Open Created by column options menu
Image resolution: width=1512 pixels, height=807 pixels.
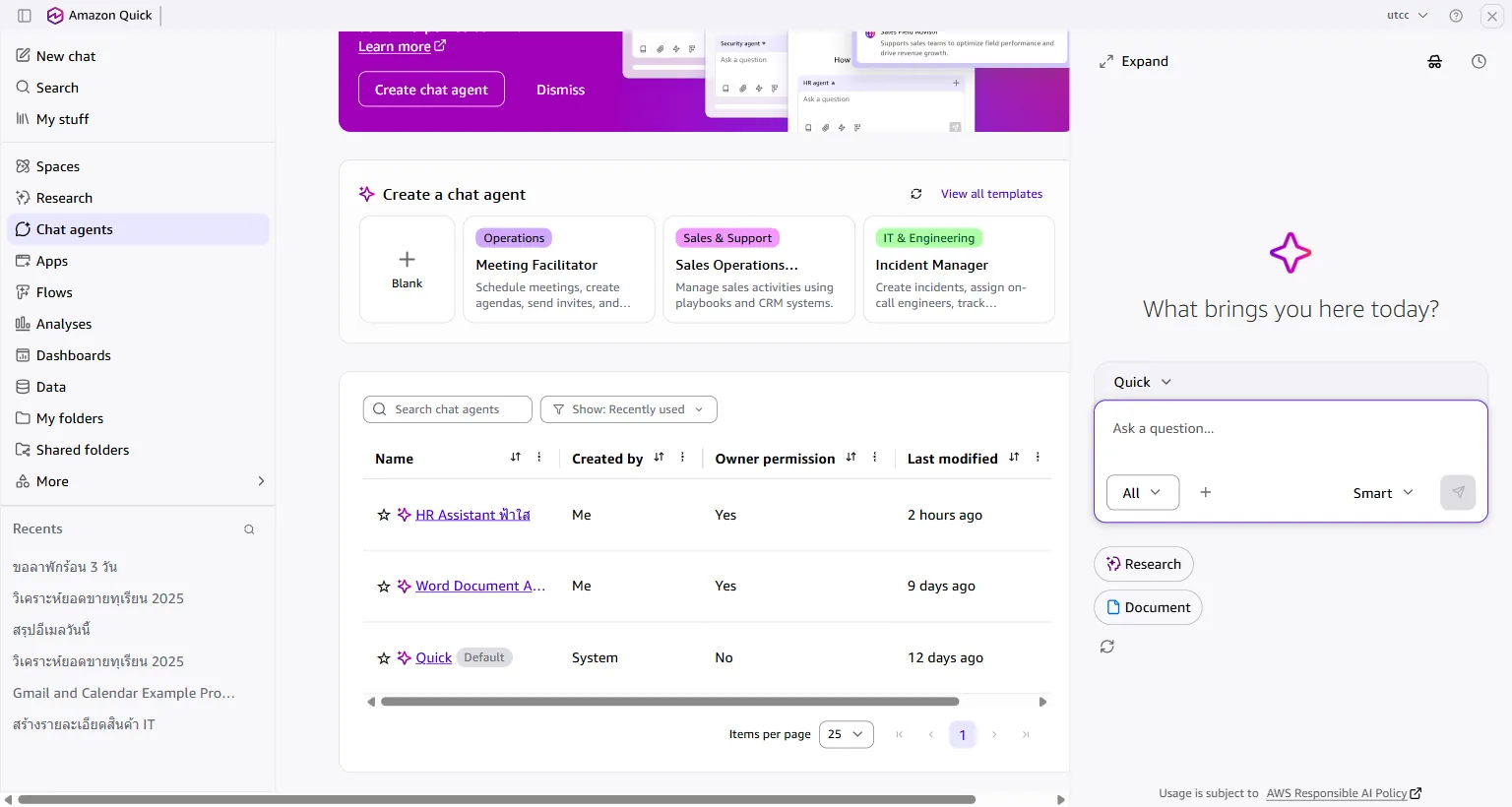coord(682,458)
